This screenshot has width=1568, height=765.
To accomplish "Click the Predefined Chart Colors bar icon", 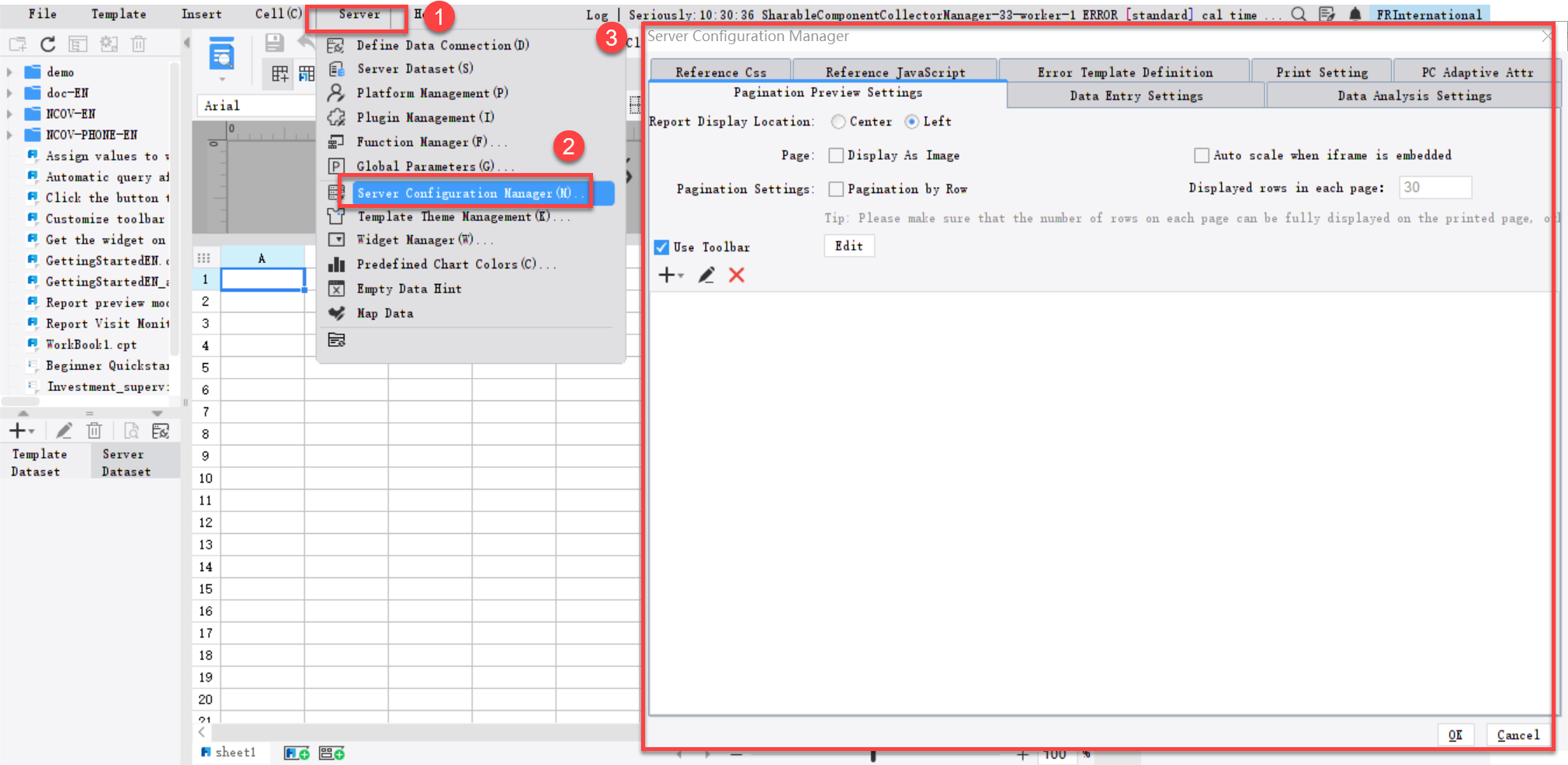I will (336, 265).
